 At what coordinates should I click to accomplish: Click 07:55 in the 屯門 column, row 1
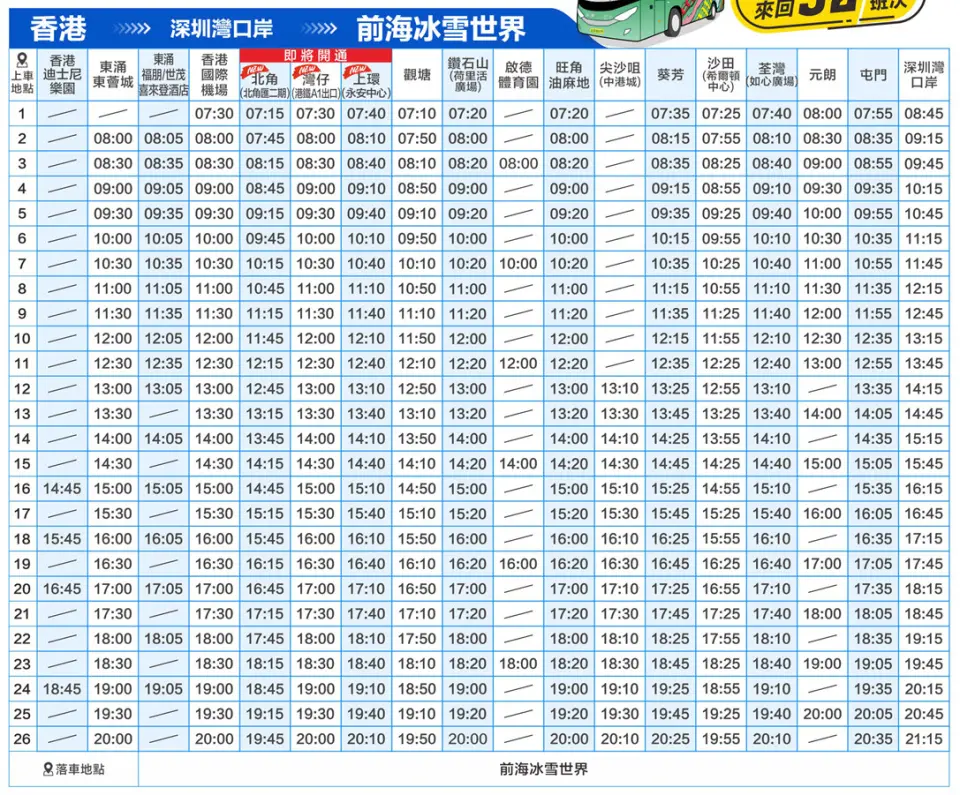(x=873, y=114)
